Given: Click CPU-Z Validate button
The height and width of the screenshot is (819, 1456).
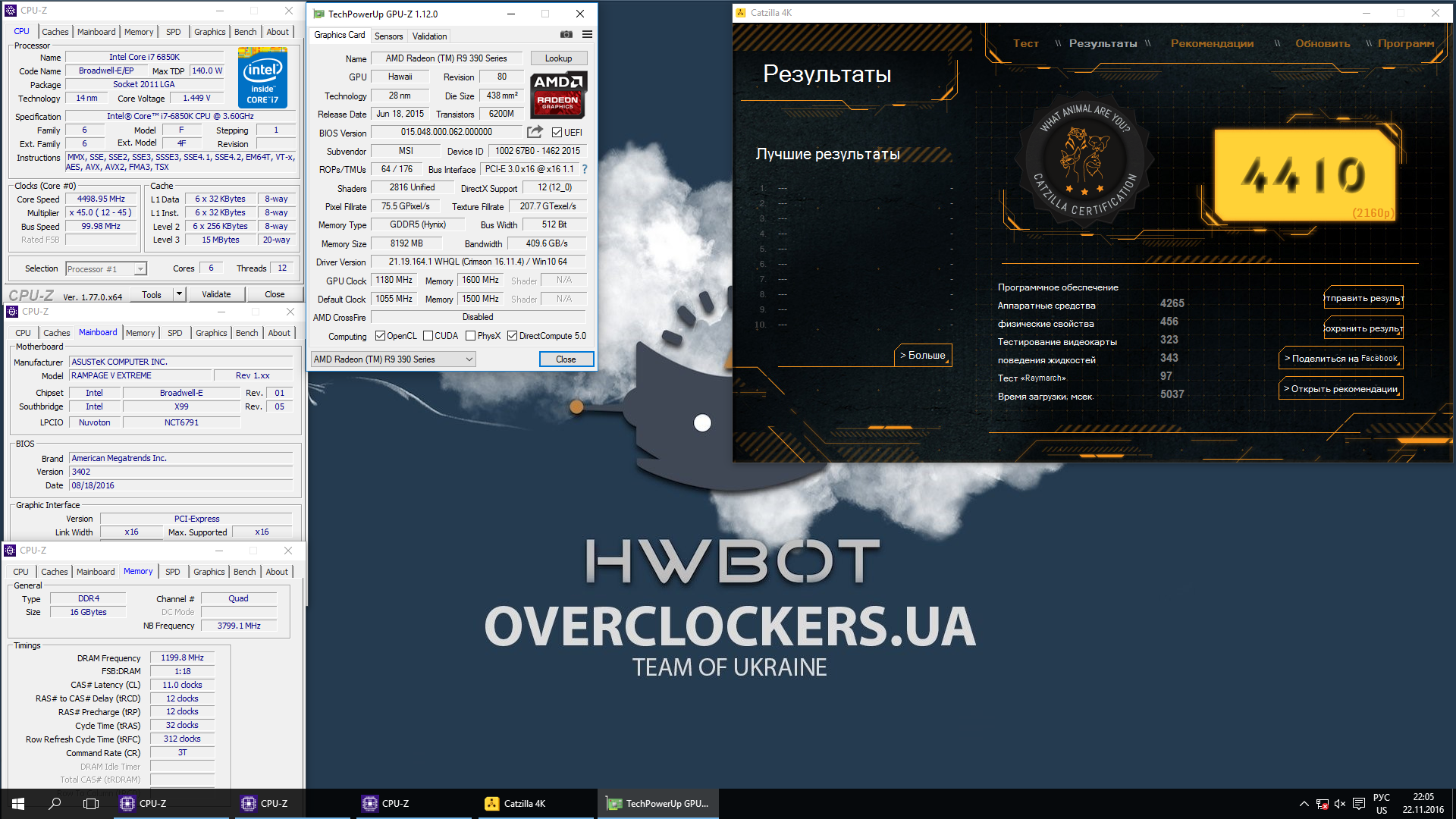Looking at the screenshot, I should pos(216,294).
